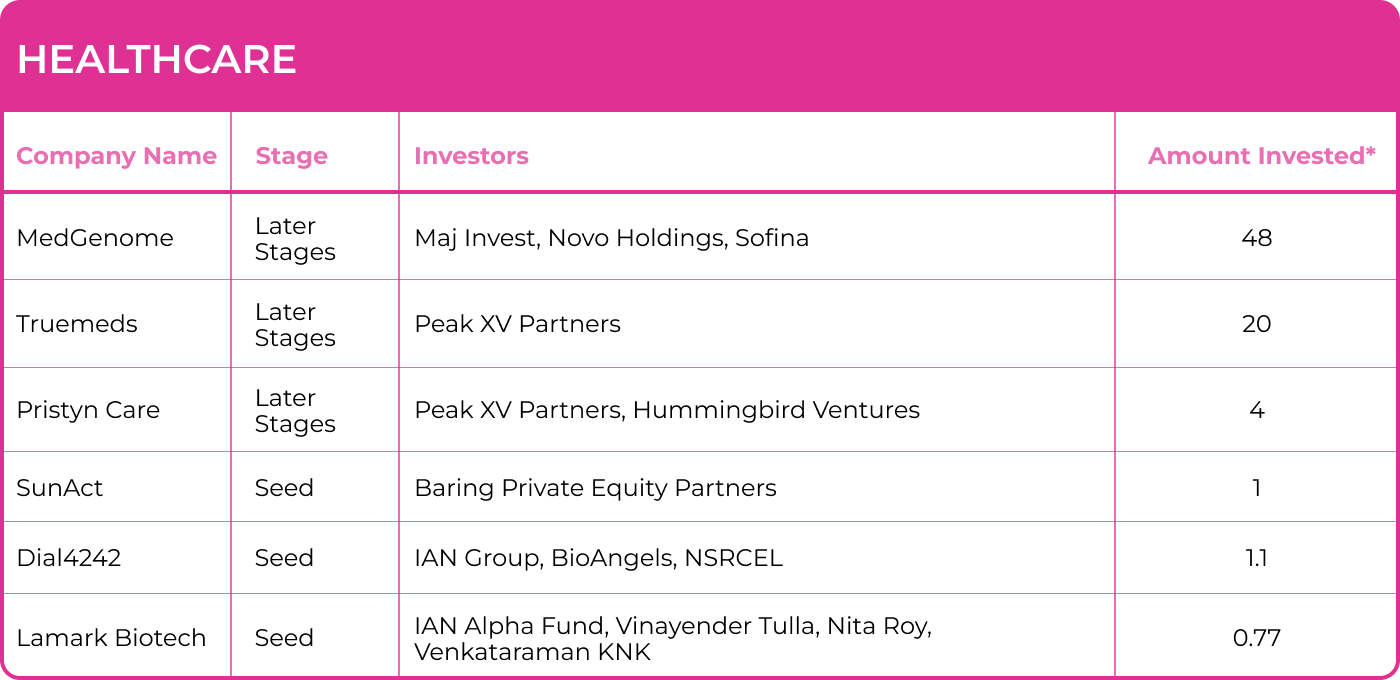
Task: Select Baring Private Equity Partners investor text
Action: coord(595,488)
